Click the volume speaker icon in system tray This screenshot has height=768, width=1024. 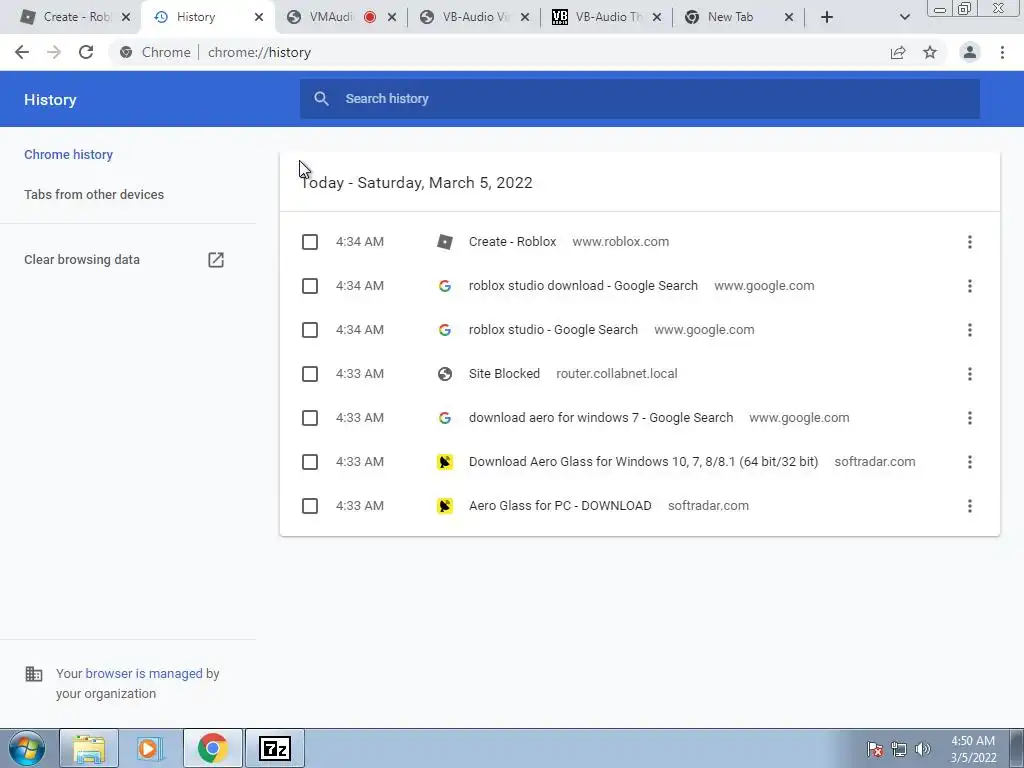pyautogui.click(x=923, y=749)
